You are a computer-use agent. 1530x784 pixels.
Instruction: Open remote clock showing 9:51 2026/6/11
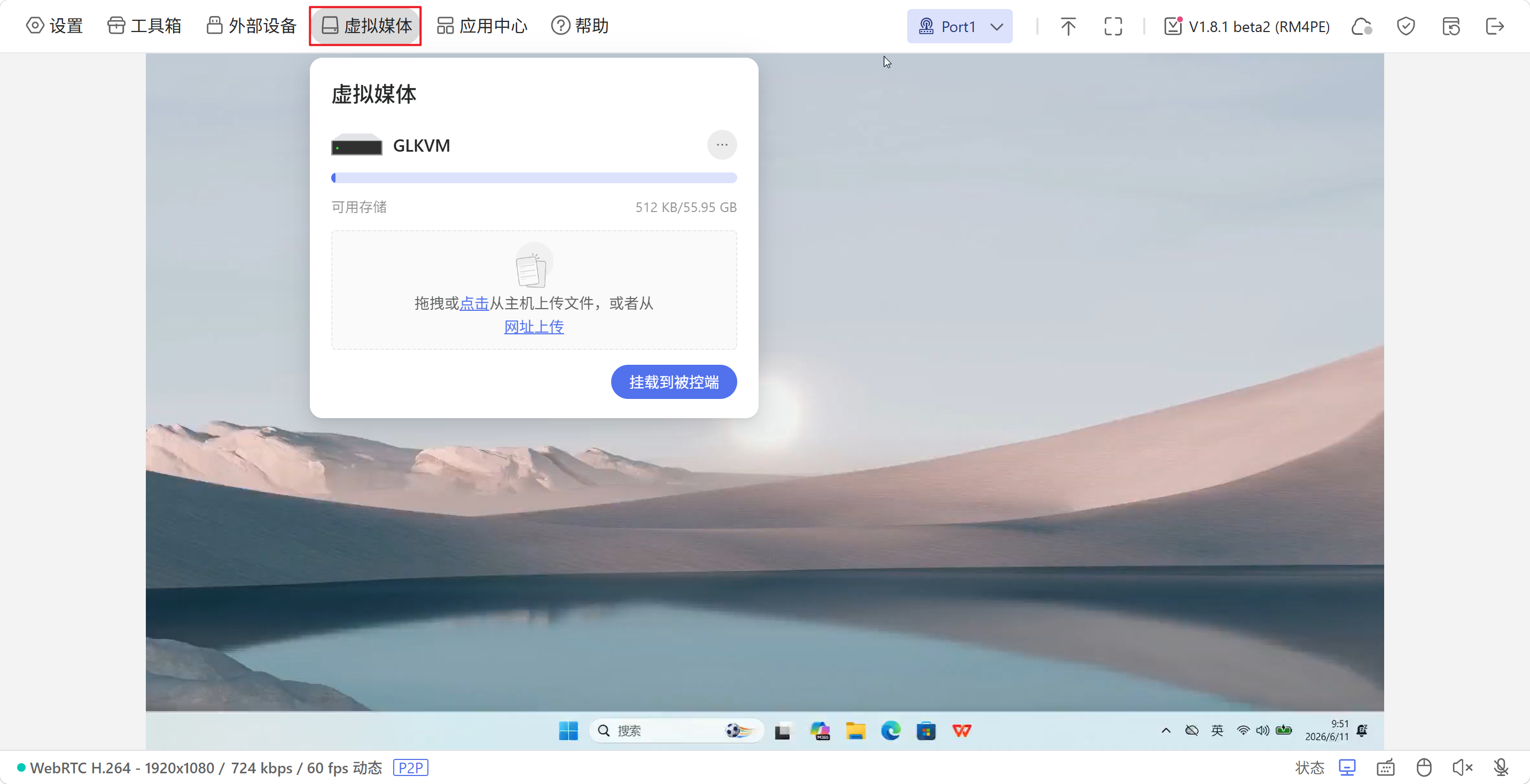1327,730
